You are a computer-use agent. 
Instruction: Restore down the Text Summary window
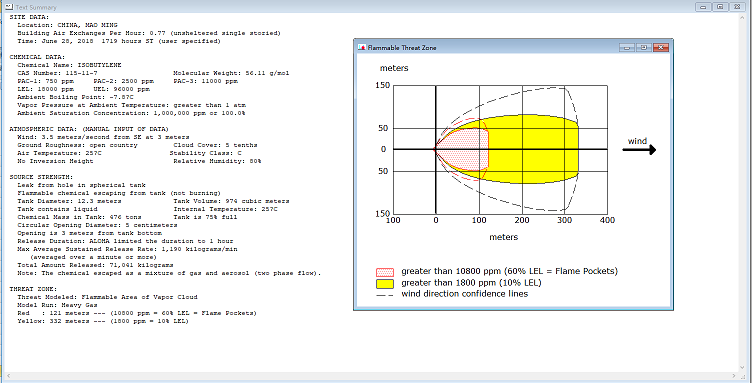click(719, 7)
